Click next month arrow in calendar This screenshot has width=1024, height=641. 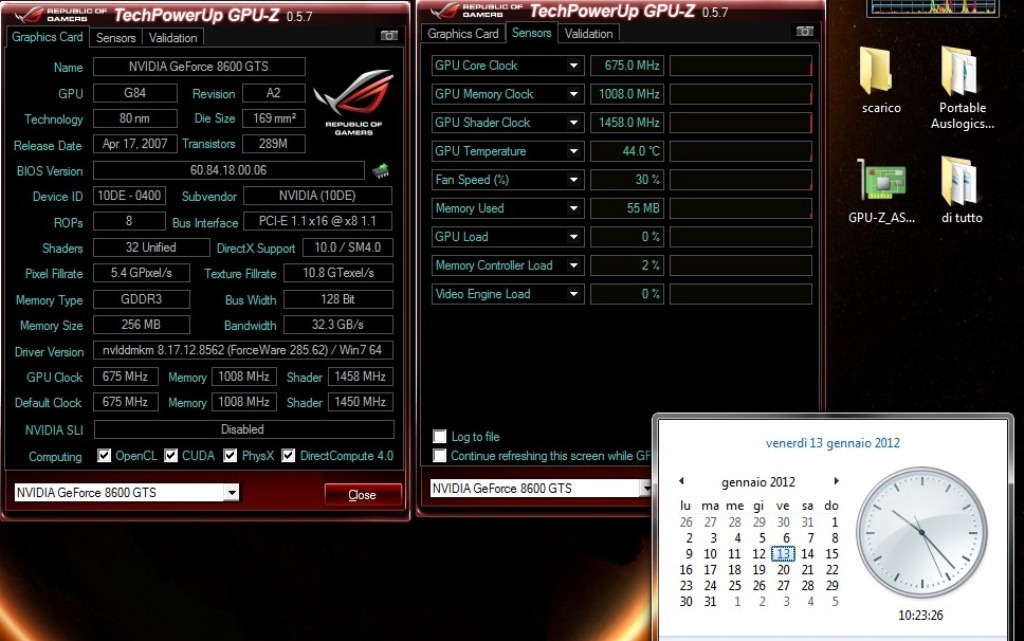pos(835,481)
